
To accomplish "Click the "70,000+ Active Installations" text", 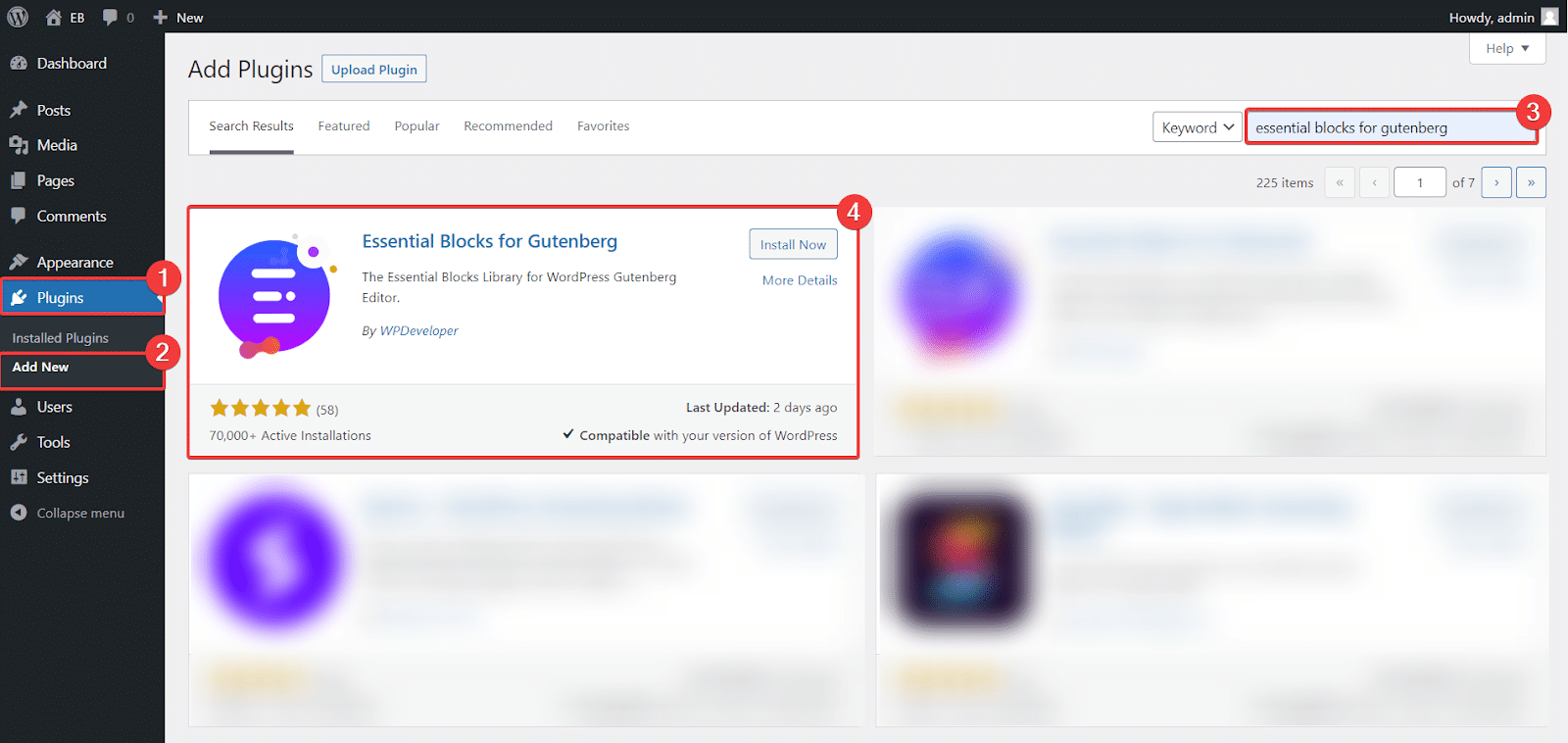I will [290, 435].
